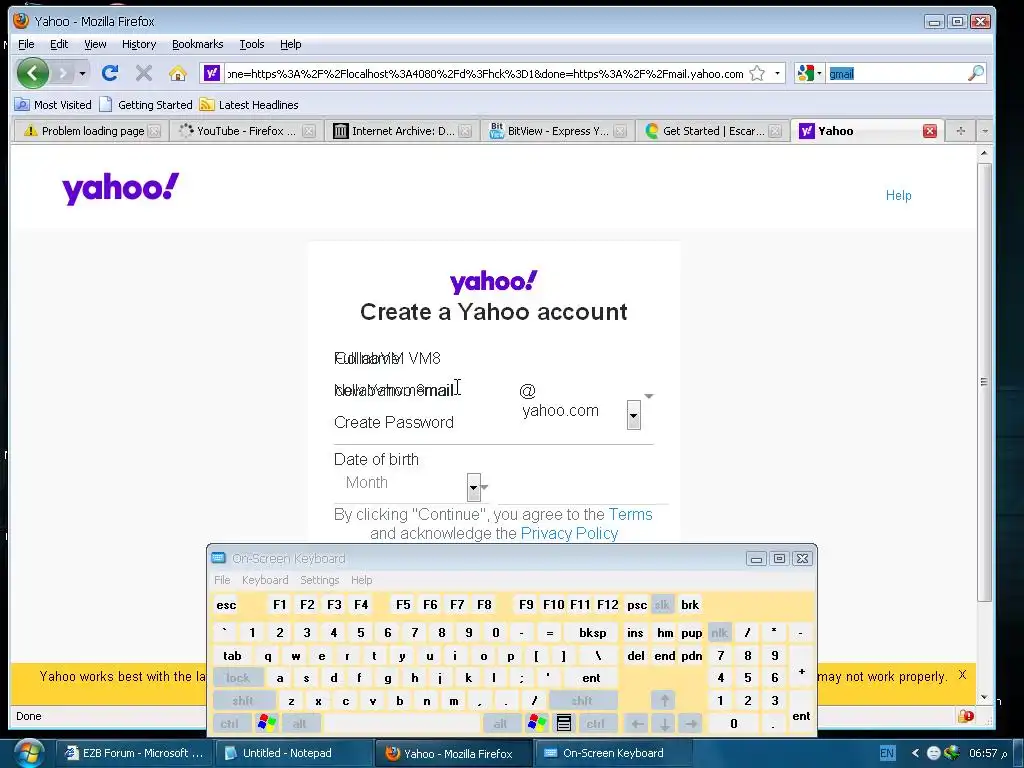
Task: Switch to the Internet Archive tab
Action: click(x=401, y=131)
